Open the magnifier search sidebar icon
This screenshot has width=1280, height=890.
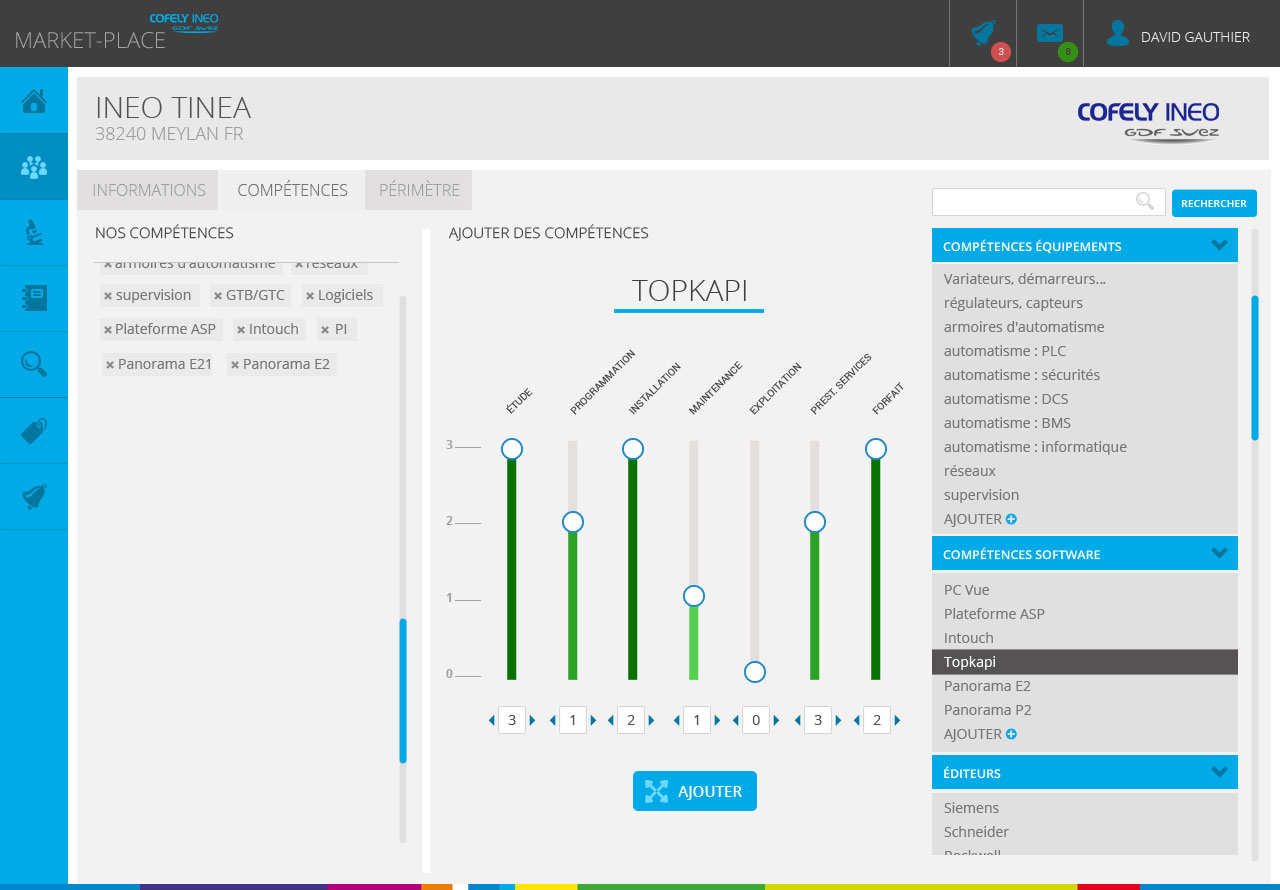[34, 364]
